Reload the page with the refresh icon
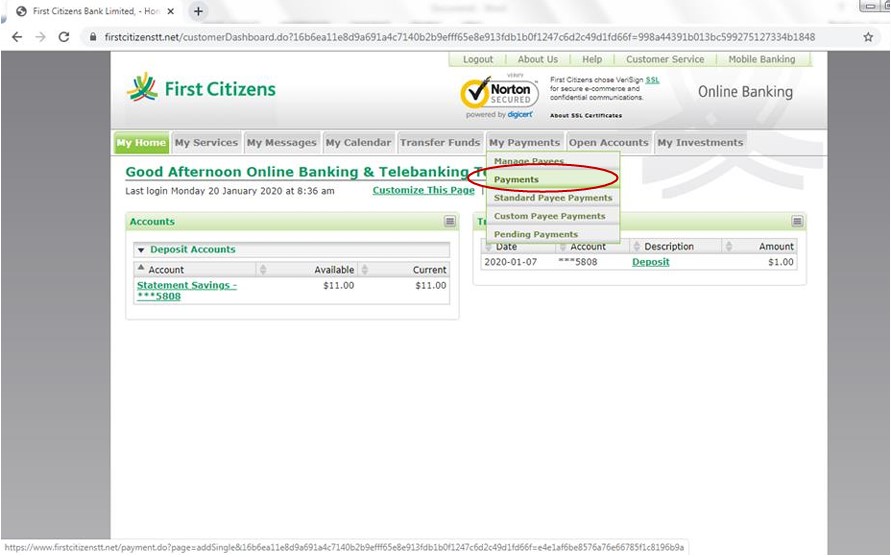The image size is (891, 557). (64, 37)
